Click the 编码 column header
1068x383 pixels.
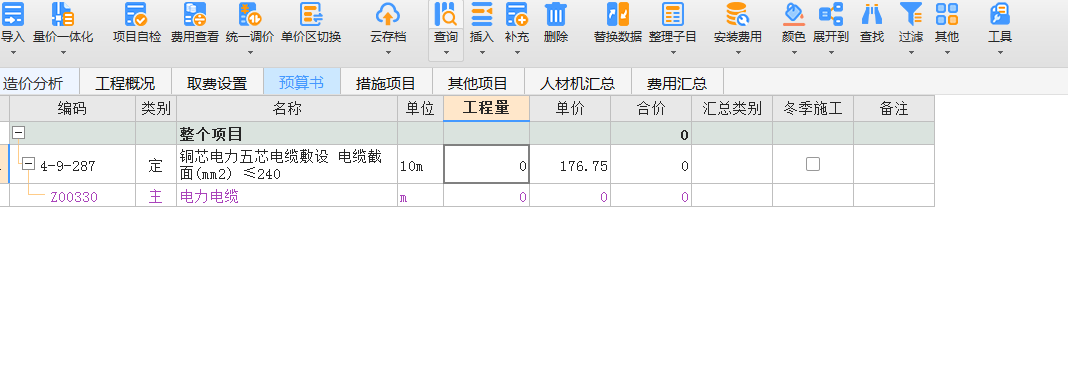(x=72, y=108)
